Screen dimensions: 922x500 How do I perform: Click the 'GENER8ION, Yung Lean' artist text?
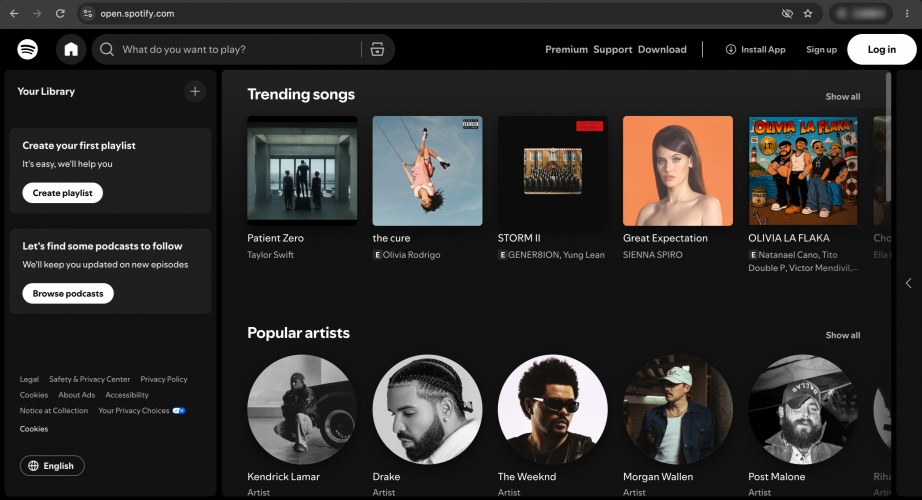point(556,255)
